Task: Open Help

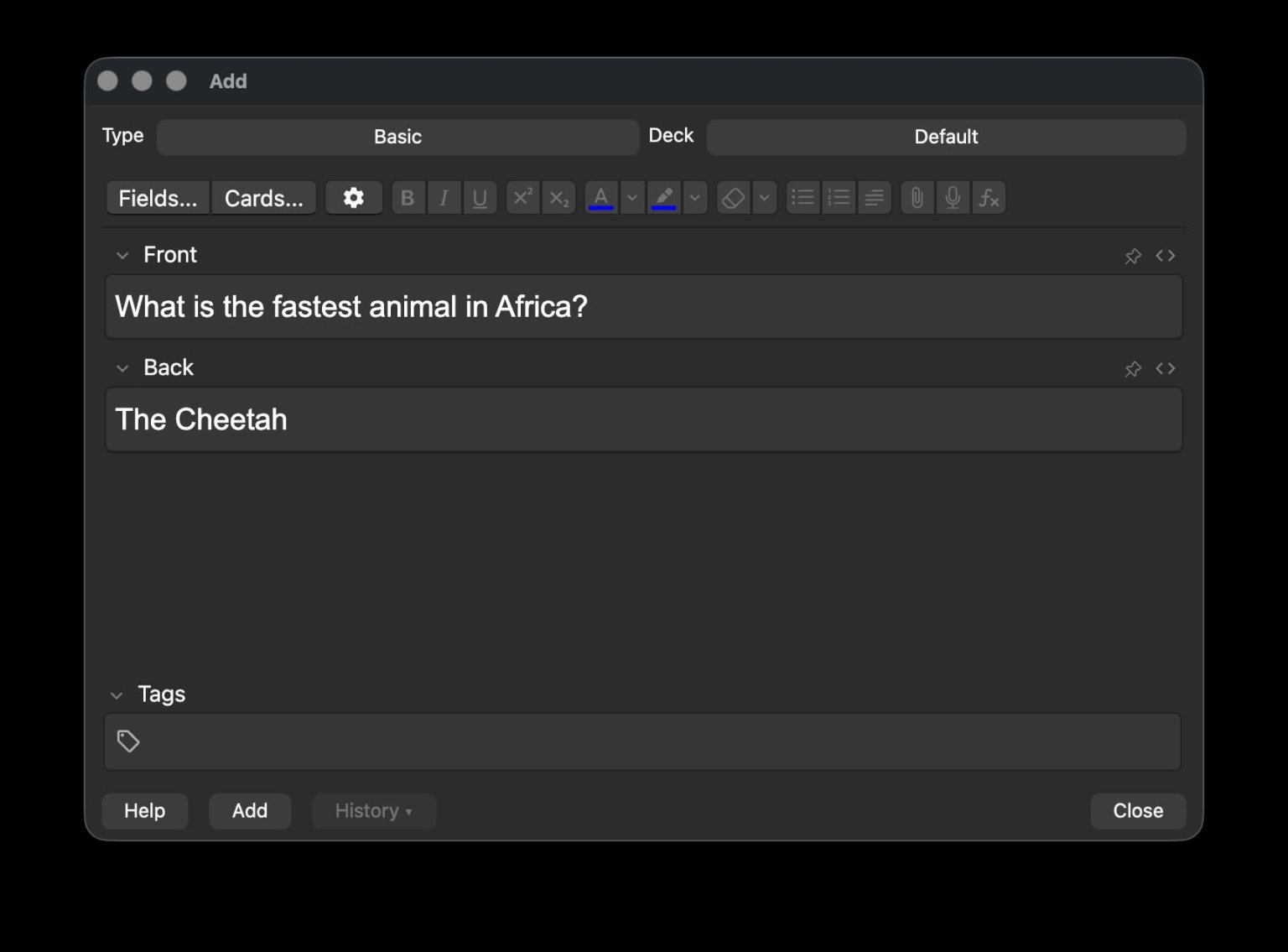Action: (x=144, y=811)
